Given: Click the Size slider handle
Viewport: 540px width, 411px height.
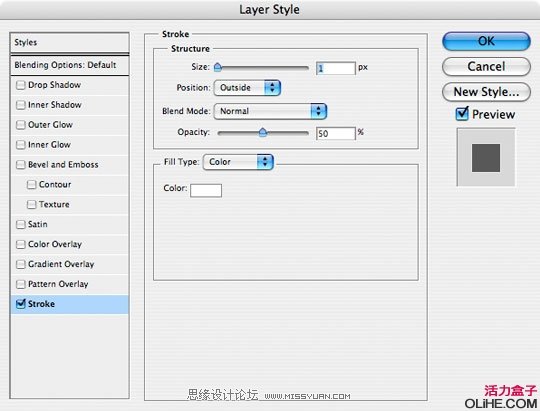Looking at the screenshot, I should (x=218, y=67).
